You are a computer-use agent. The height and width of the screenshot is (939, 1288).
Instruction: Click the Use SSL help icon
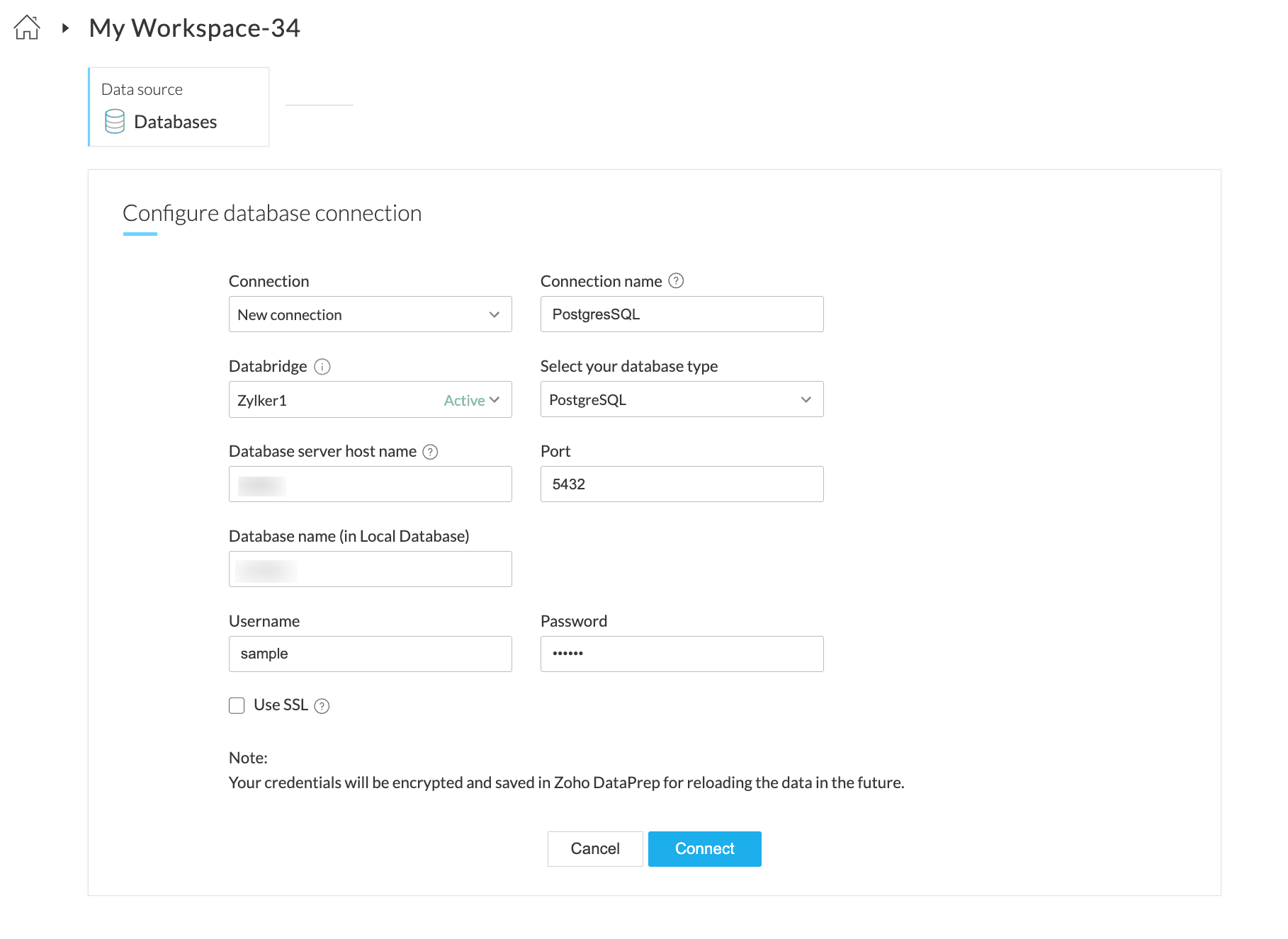322,706
